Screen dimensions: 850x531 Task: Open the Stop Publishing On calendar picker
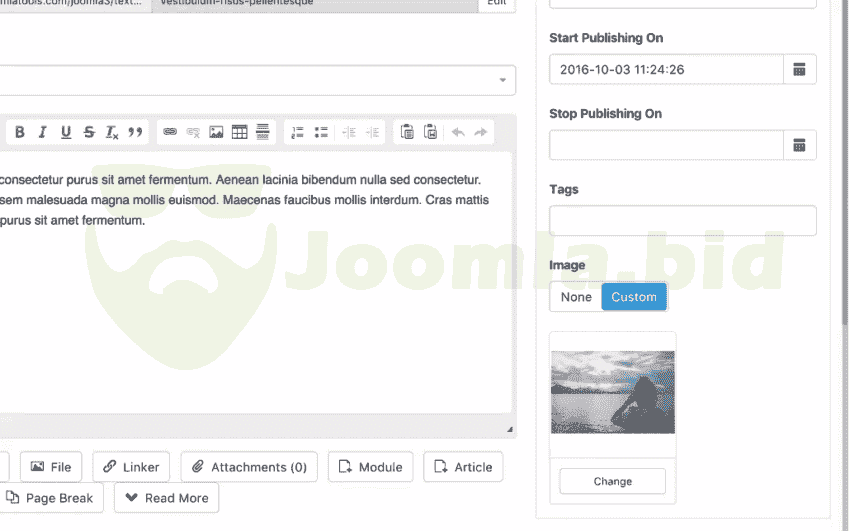(x=799, y=145)
